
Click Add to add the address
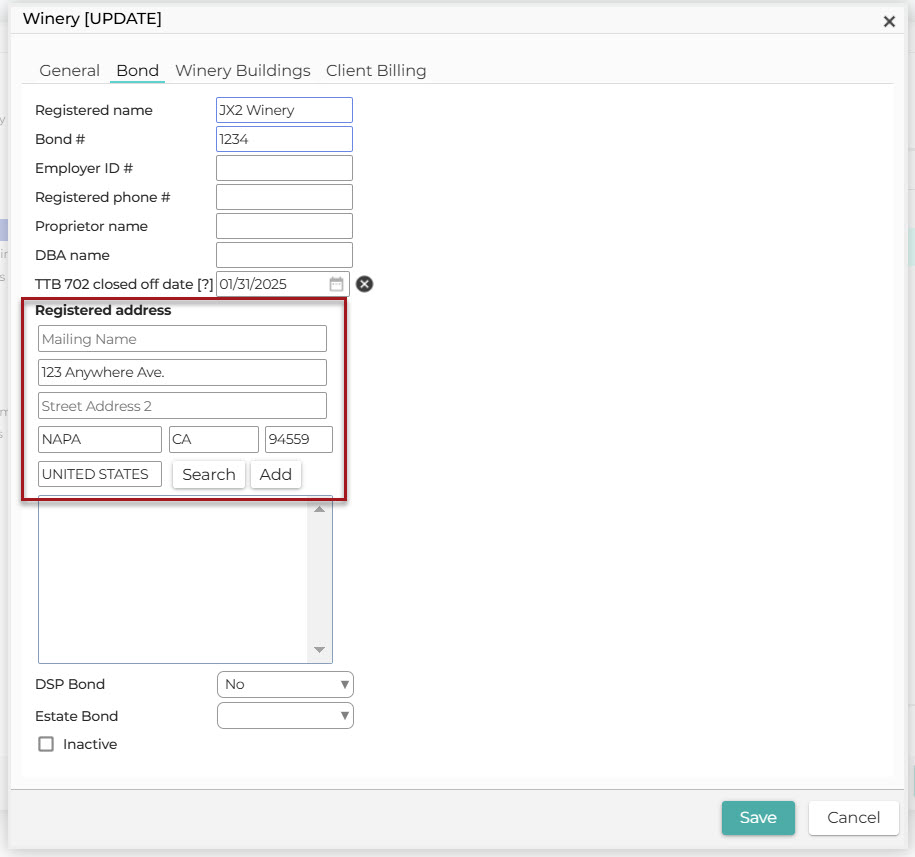tap(275, 474)
